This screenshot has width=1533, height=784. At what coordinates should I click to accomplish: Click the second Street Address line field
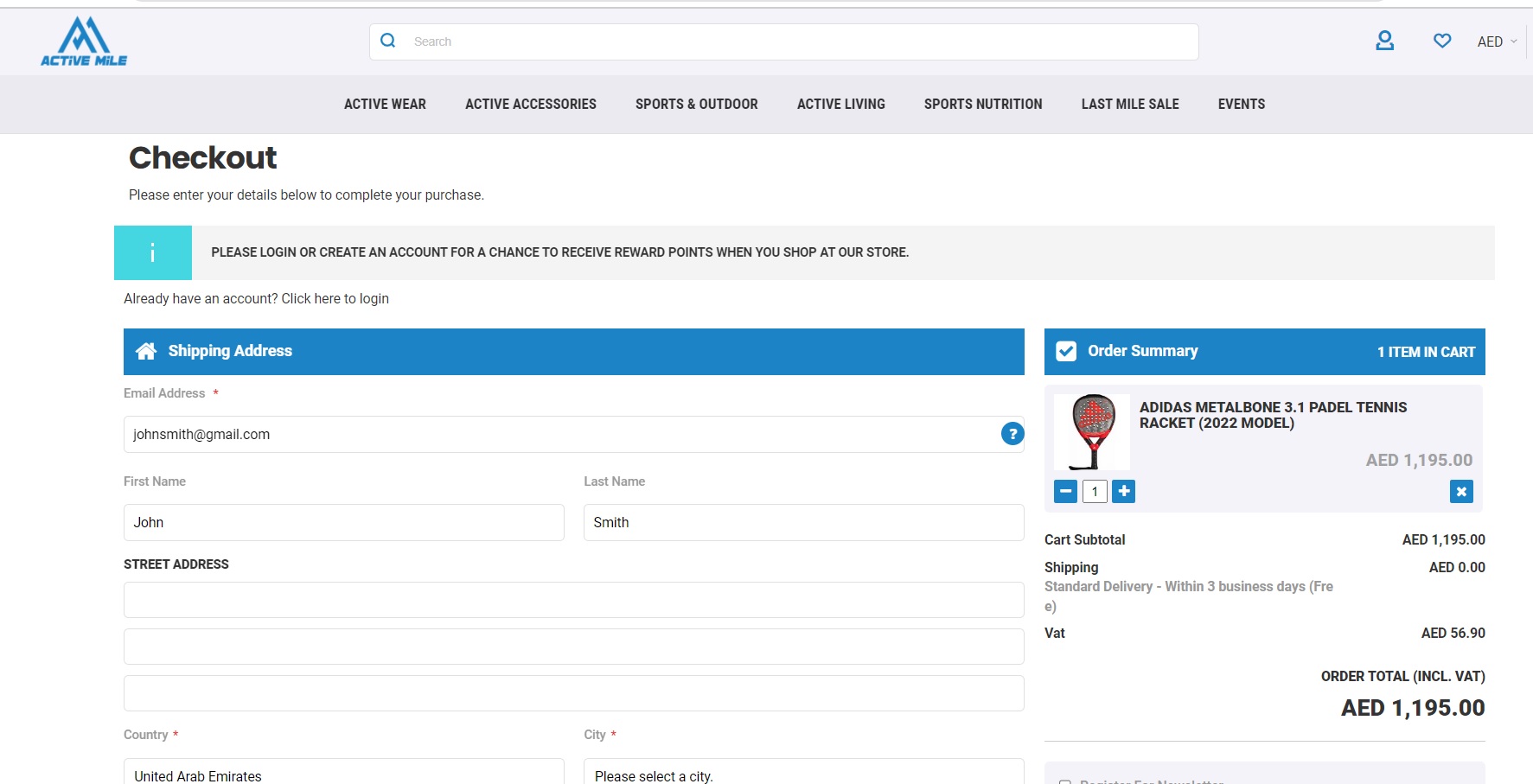(574, 647)
